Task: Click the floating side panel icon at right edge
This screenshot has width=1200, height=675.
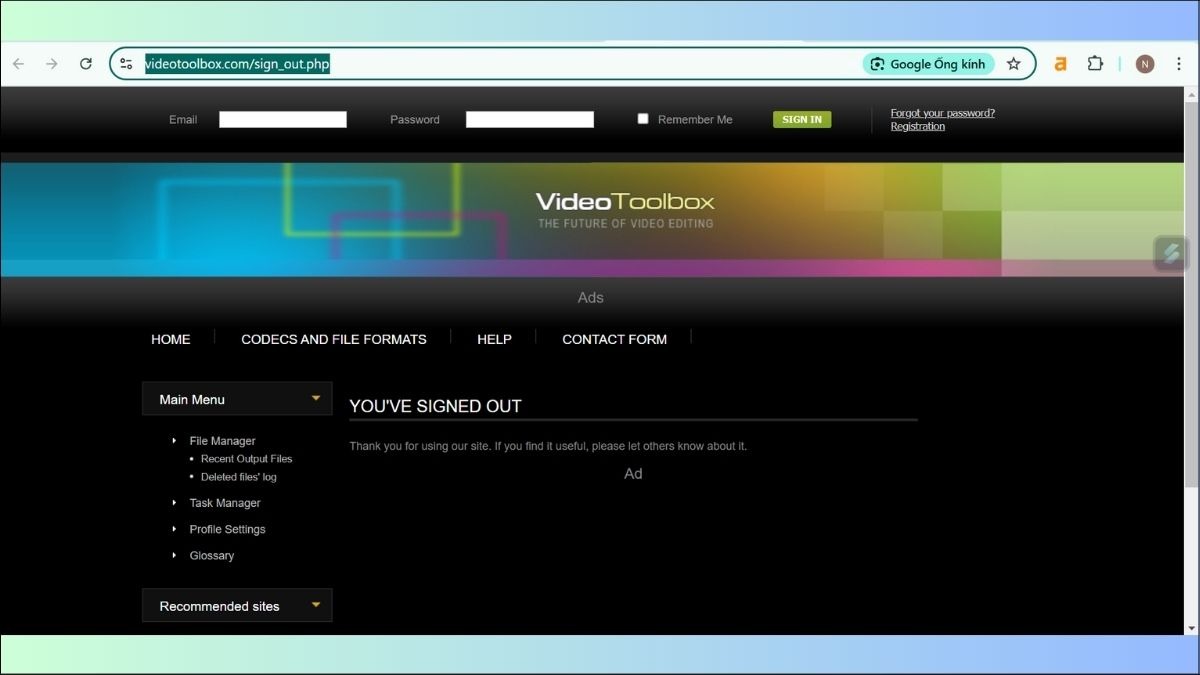Action: [x=1171, y=253]
